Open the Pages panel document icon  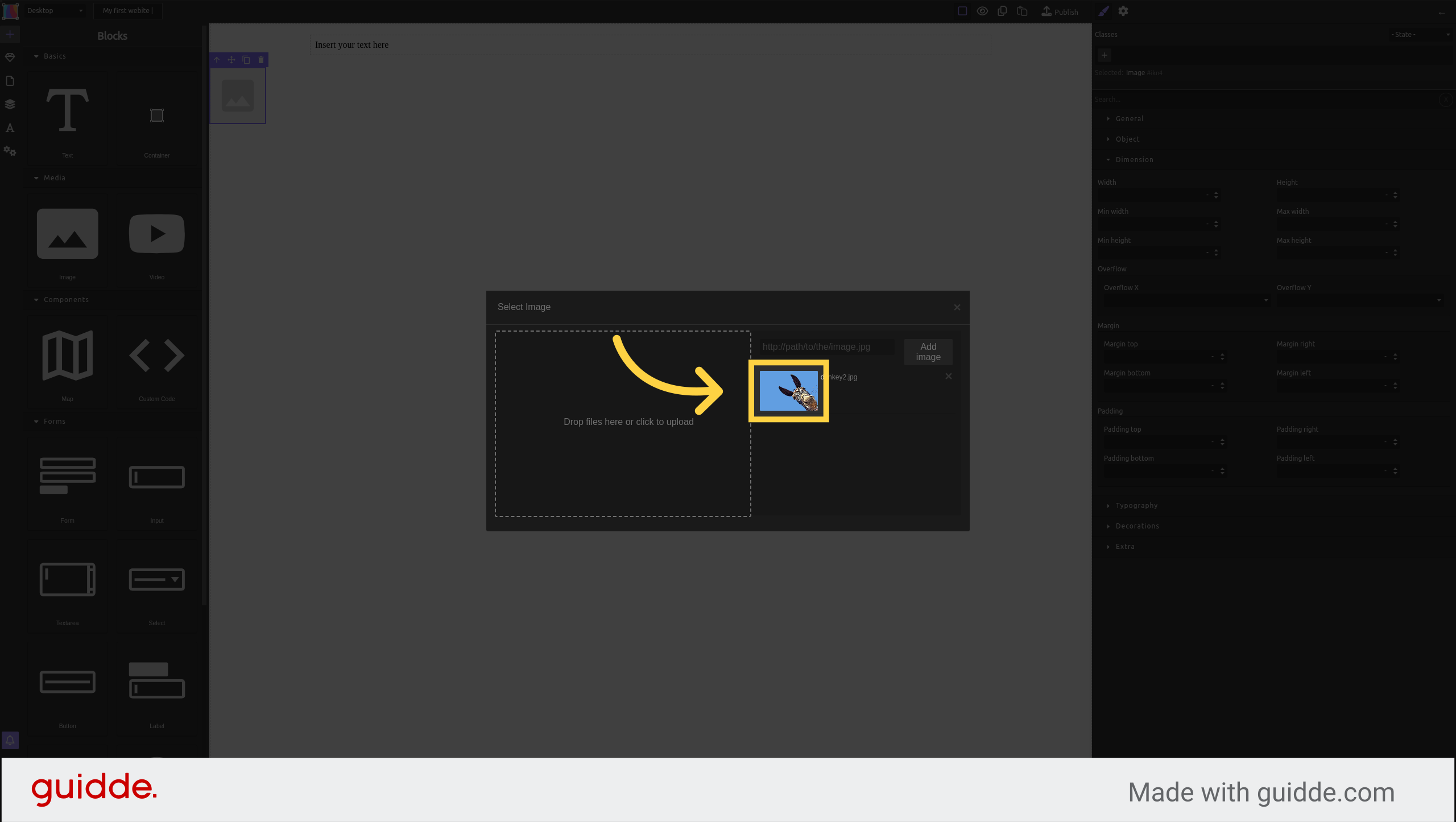click(x=10, y=81)
